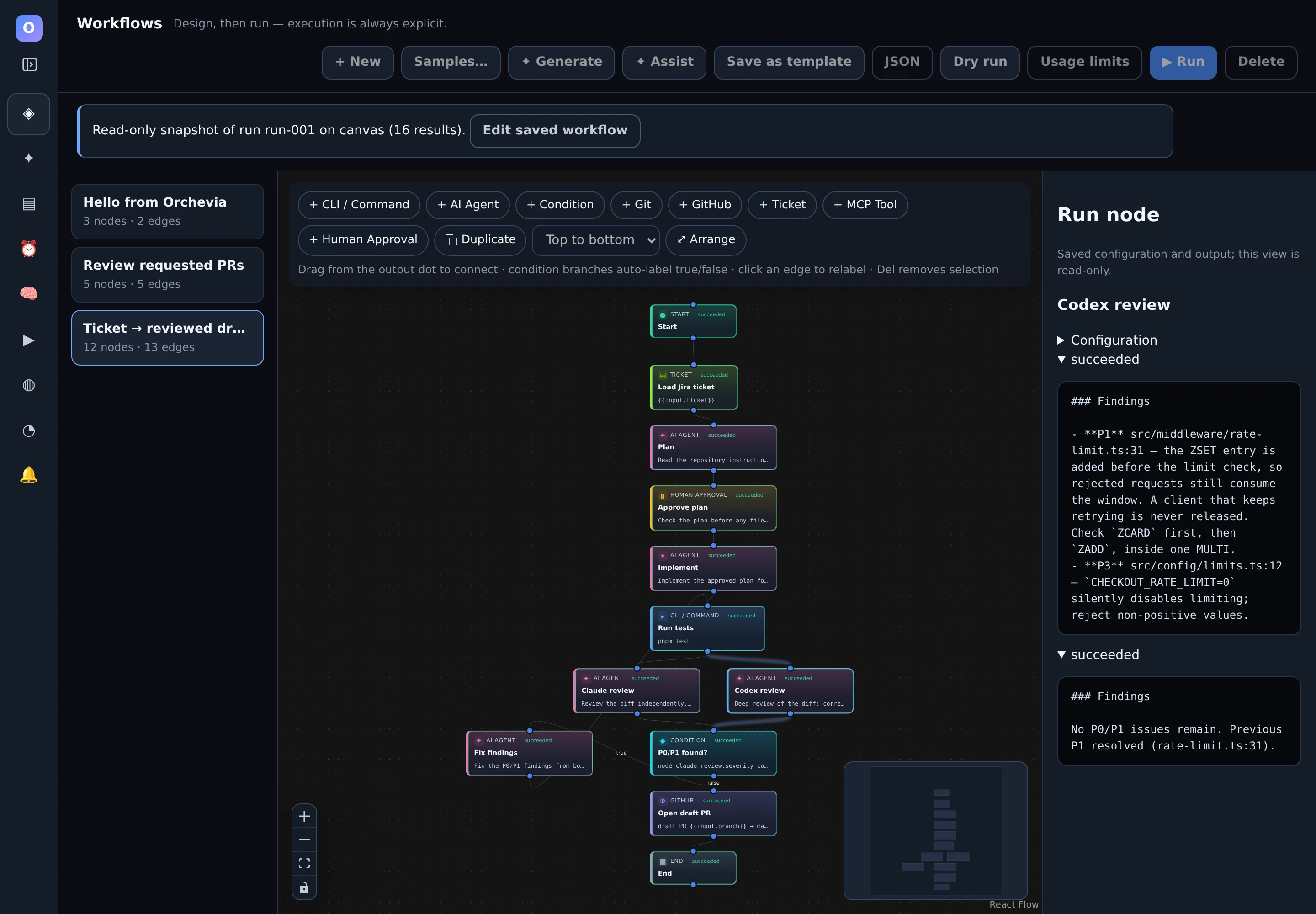Select the End node
This screenshot has height=914, width=1316.
tap(693, 868)
